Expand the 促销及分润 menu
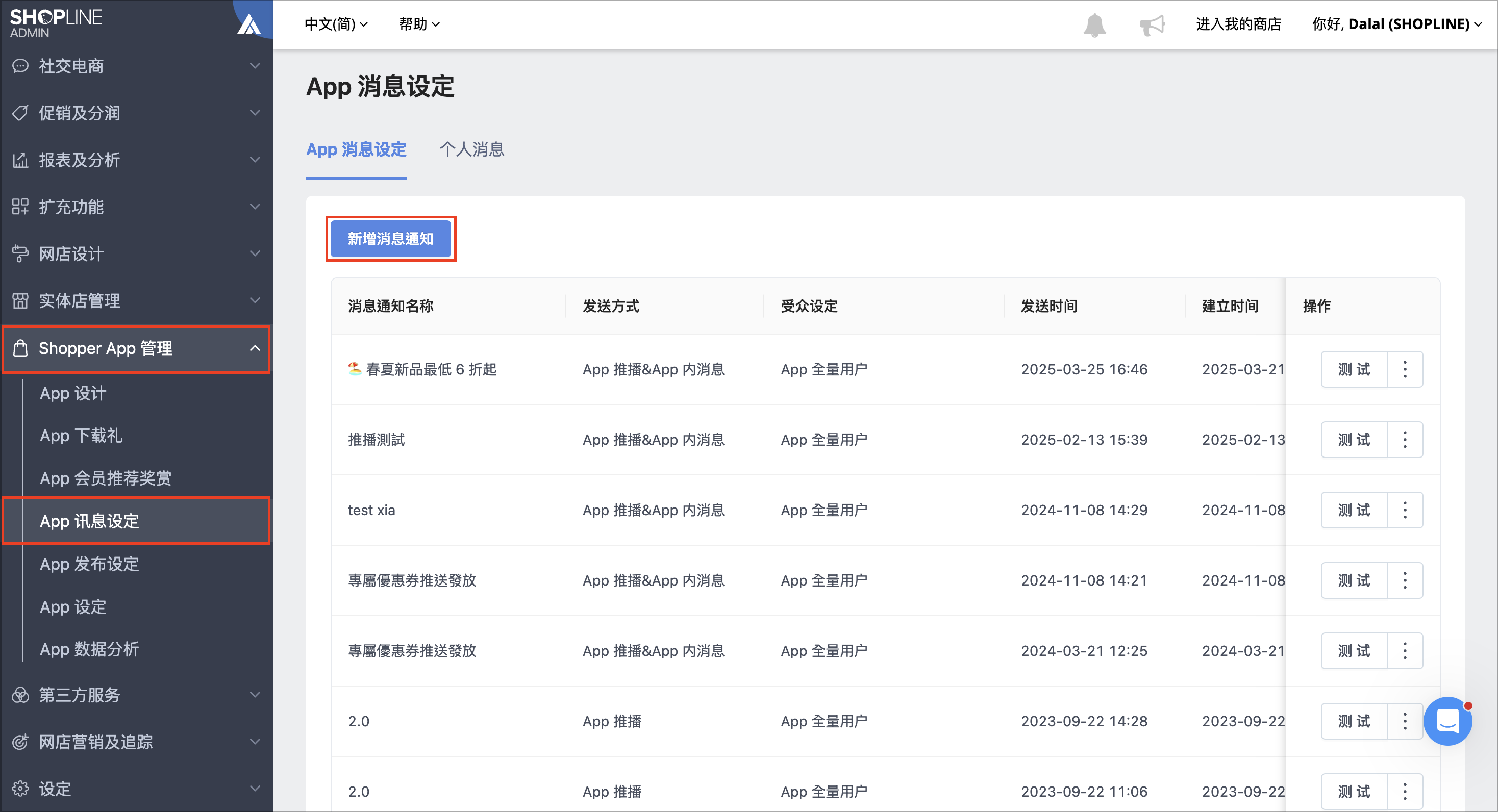 pyautogui.click(x=255, y=113)
